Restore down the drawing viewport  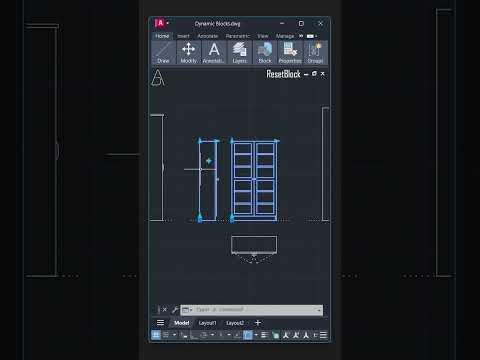(314, 74)
